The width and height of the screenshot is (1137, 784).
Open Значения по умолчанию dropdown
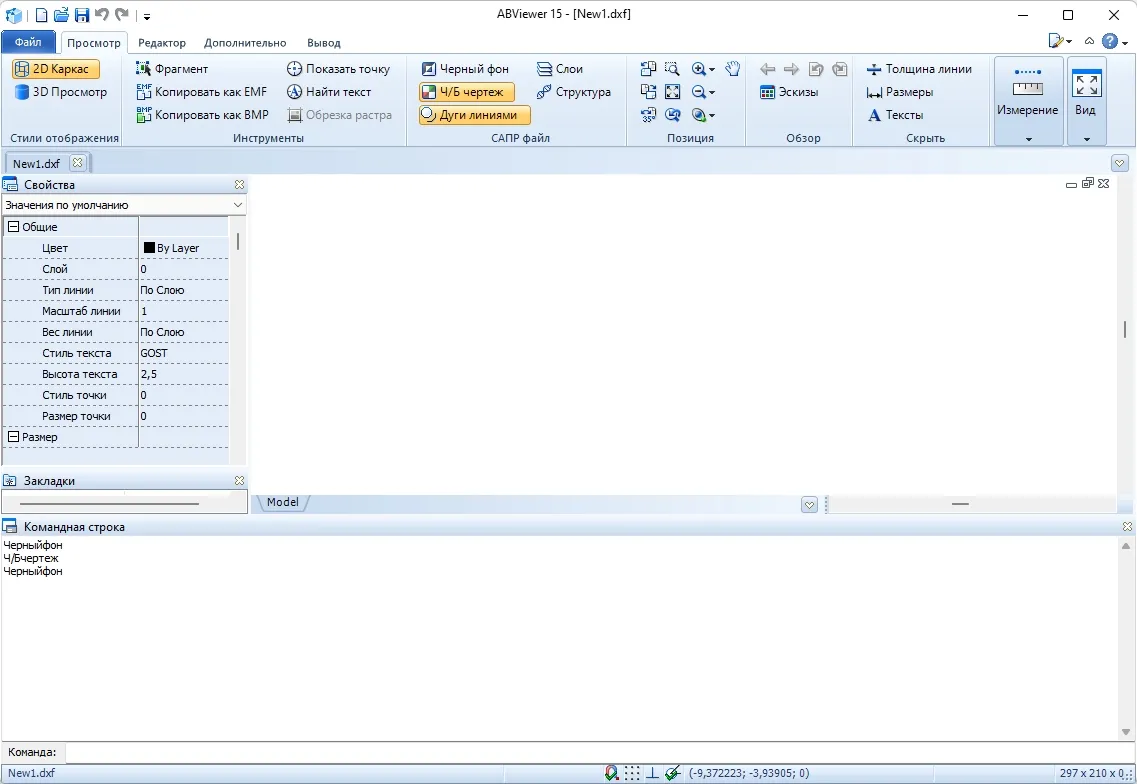[124, 205]
